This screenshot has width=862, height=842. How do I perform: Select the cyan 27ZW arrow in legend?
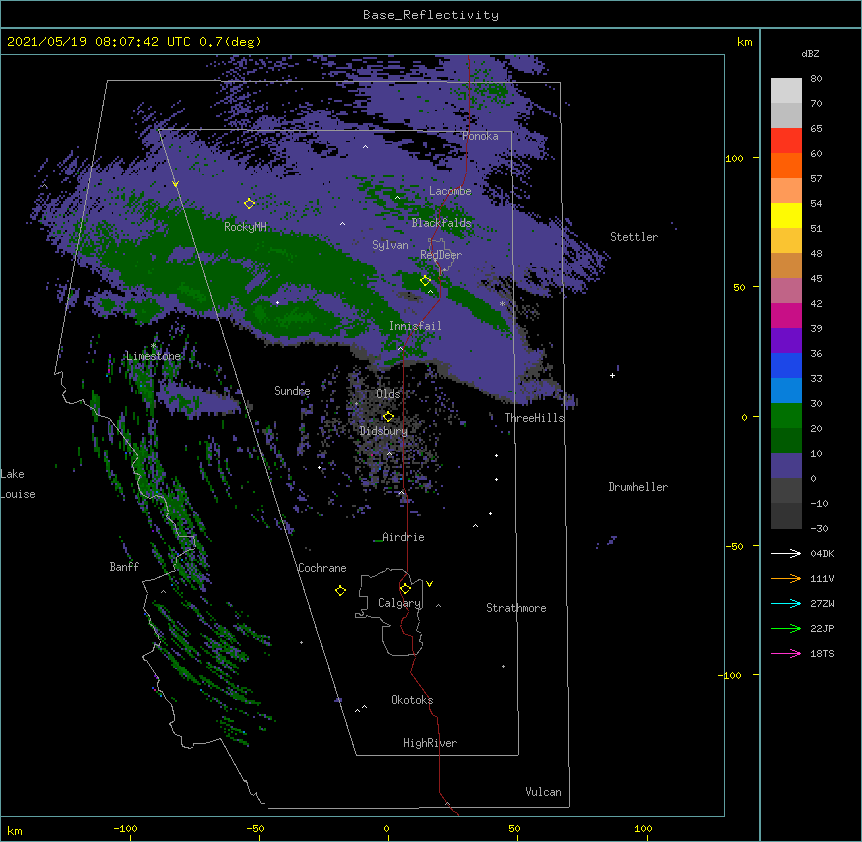tap(786, 603)
